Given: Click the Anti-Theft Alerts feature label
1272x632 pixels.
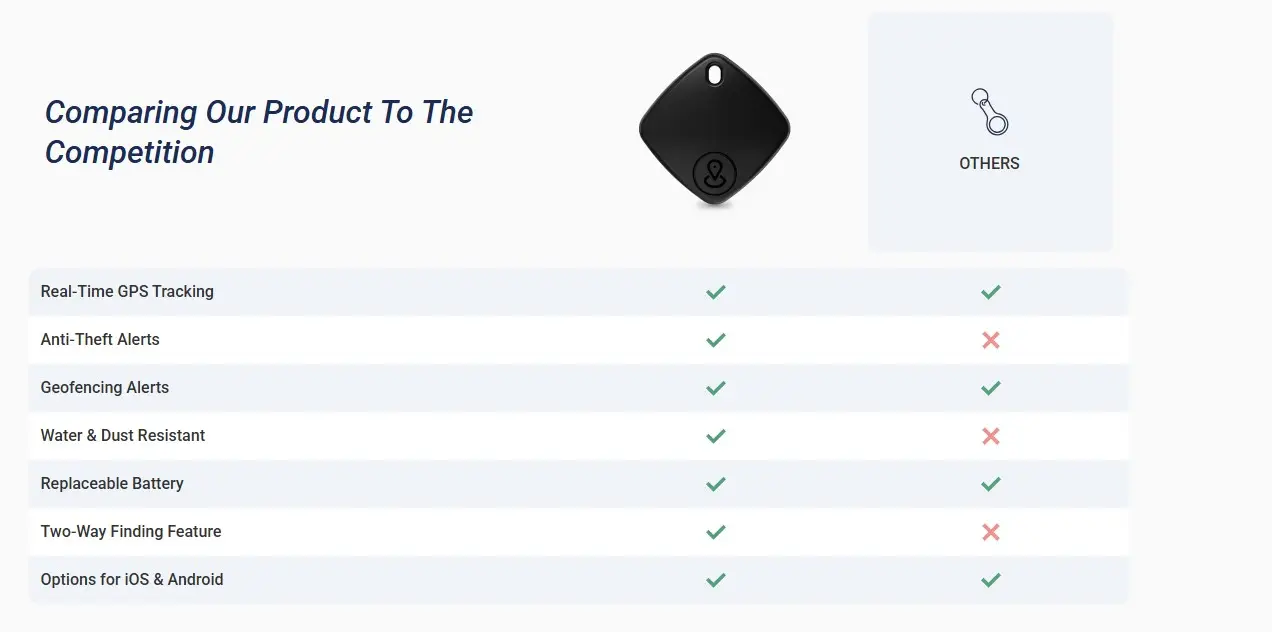Looking at the screenshot, I should pyautogui.click(x=100, y=340).
